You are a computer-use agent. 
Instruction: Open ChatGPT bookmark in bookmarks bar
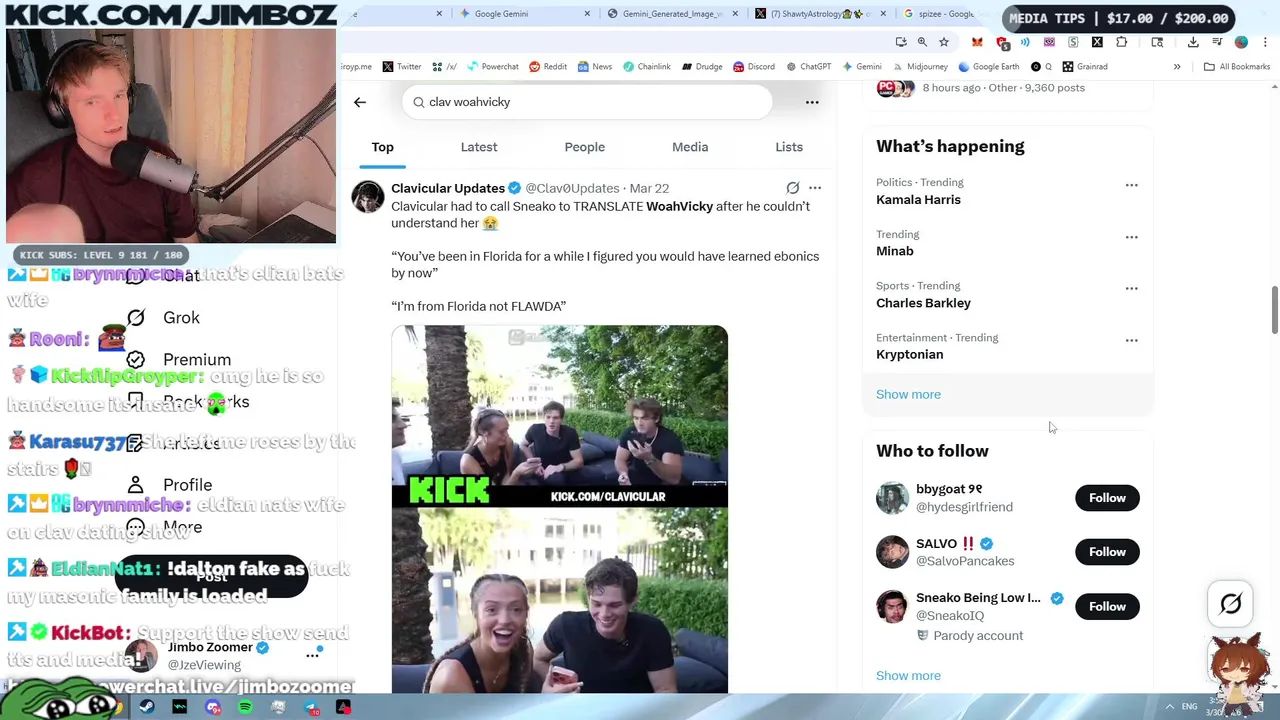[x=808, y=66]
